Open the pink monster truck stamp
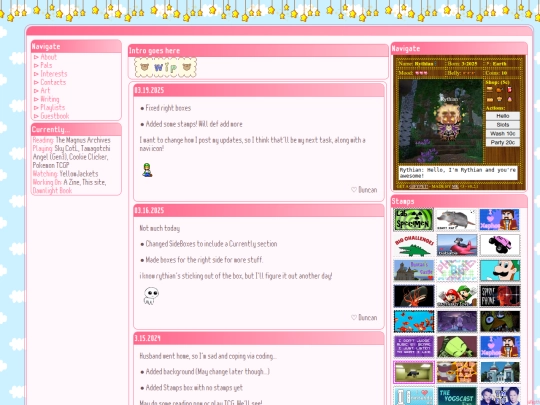540x405 pixels. click(500, 245)
